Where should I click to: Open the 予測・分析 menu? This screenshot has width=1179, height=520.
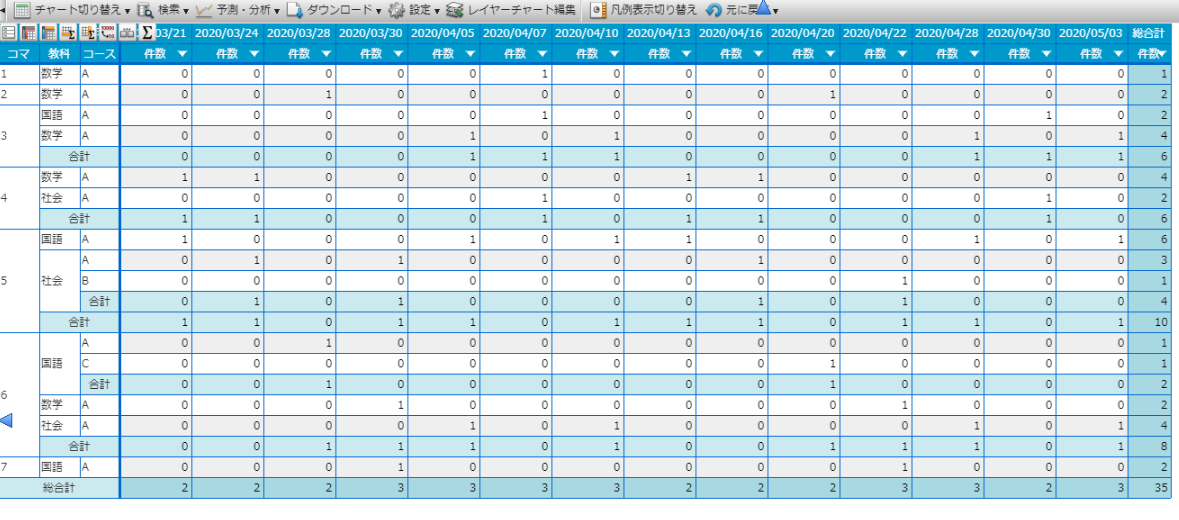click(x=238, y=11)
